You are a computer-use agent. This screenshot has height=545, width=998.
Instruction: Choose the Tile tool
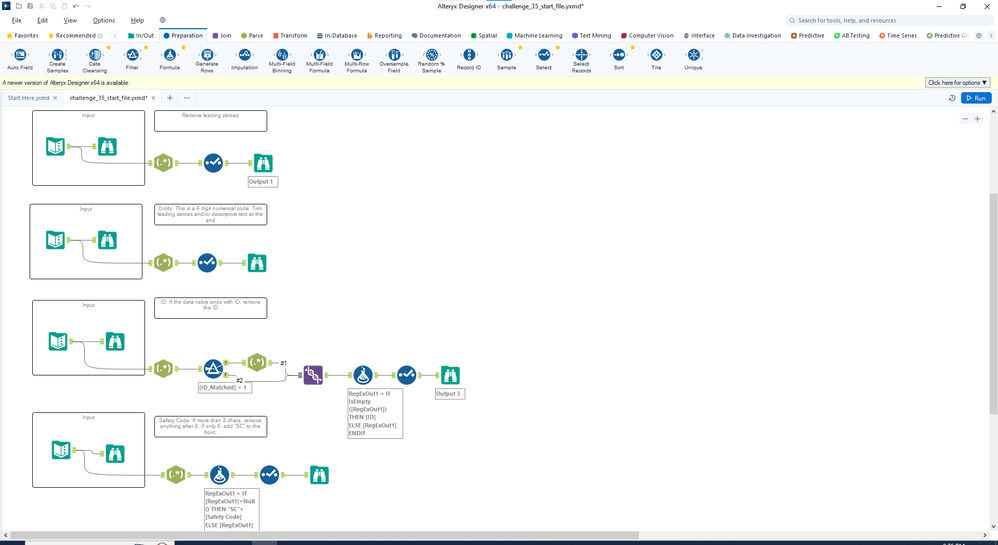656,55
